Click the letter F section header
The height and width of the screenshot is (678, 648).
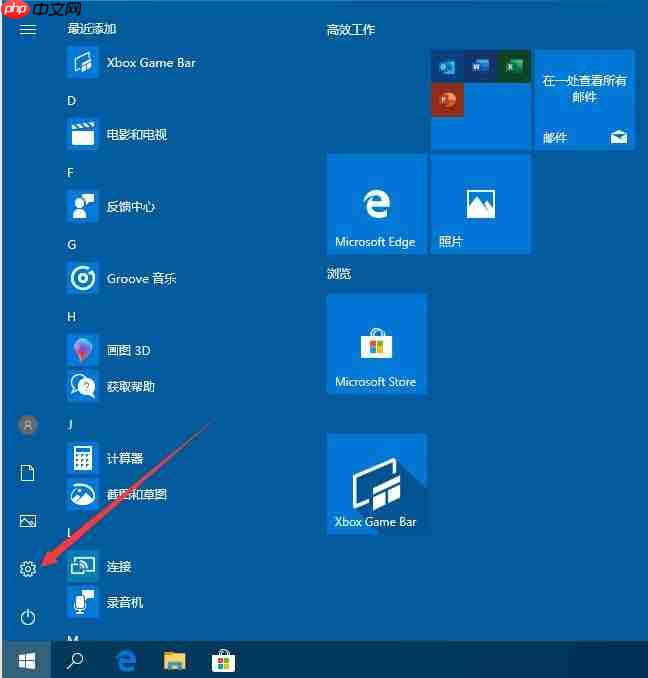click(70, 173)
